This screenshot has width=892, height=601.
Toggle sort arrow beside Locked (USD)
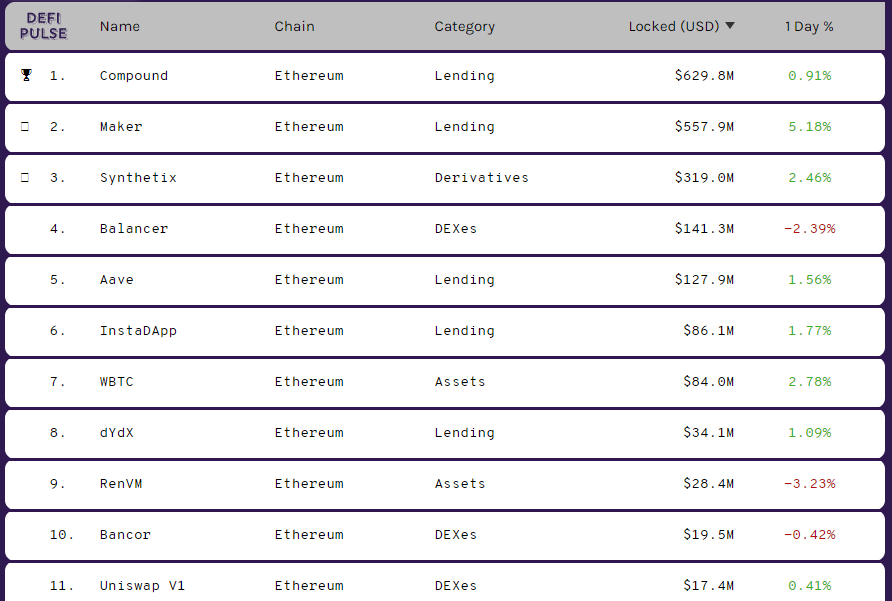pyautogui.click(x=730, y=26)
